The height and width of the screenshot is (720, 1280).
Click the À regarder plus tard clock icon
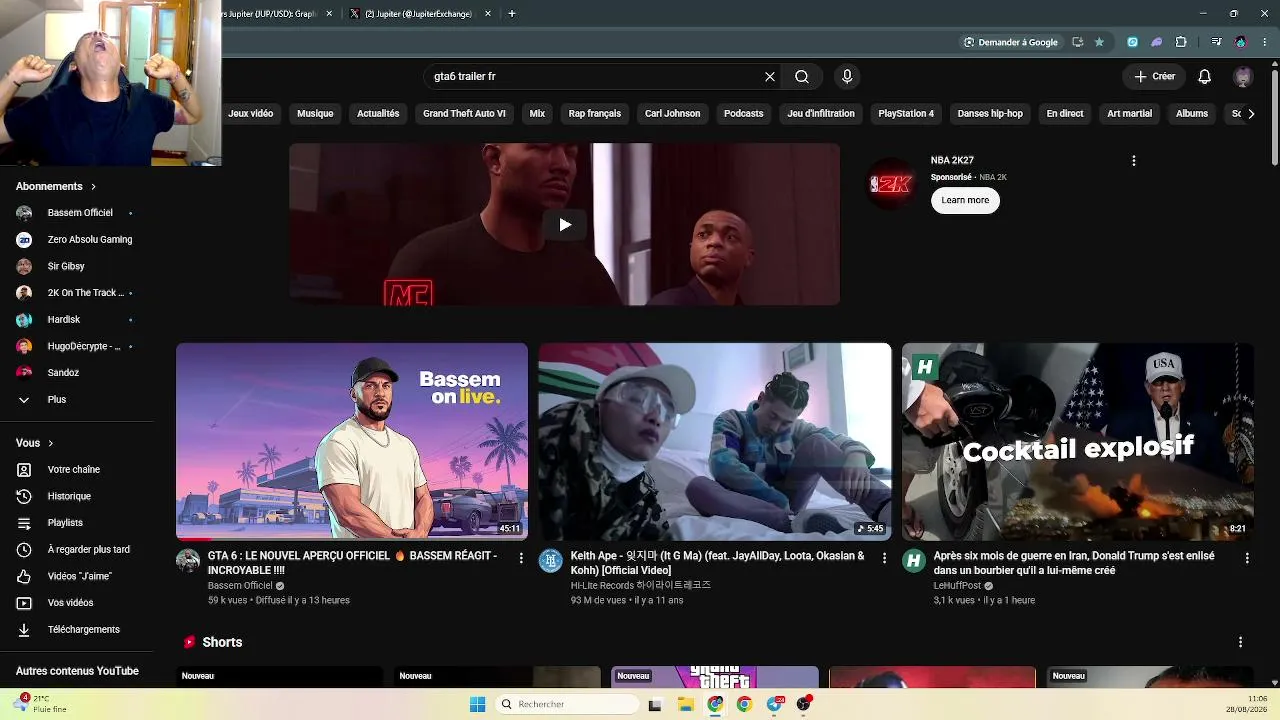coord(24,550)
